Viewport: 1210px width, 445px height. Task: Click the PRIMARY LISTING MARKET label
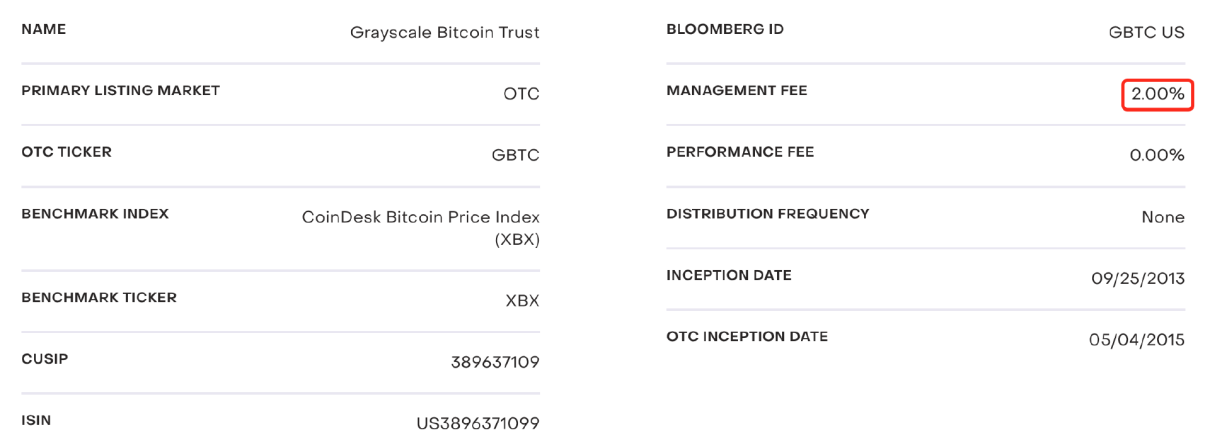pyautogui.click(x=120, y=90)
